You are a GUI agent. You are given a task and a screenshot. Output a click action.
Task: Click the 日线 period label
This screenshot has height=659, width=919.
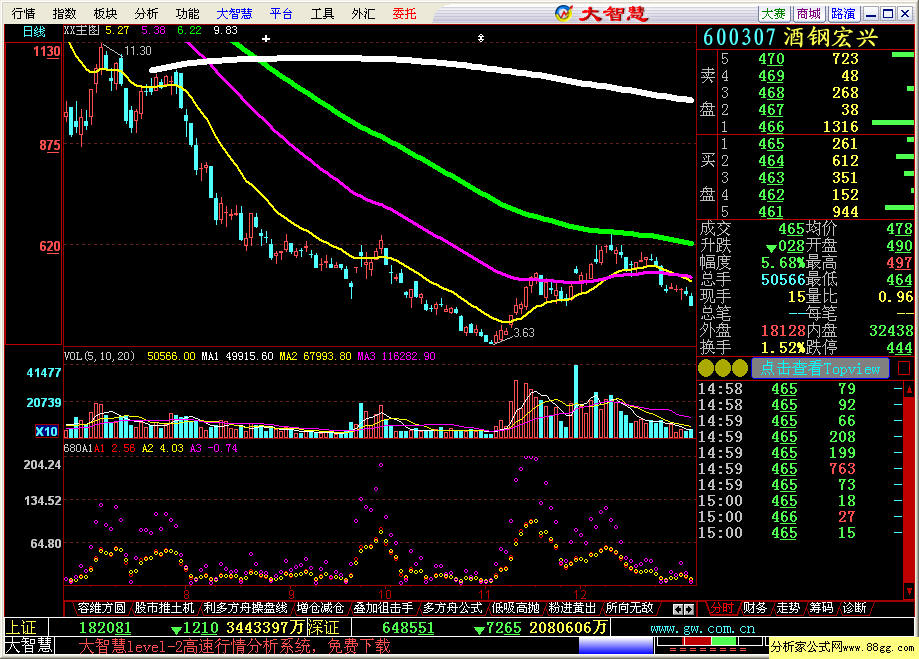[x=34, y=32]
